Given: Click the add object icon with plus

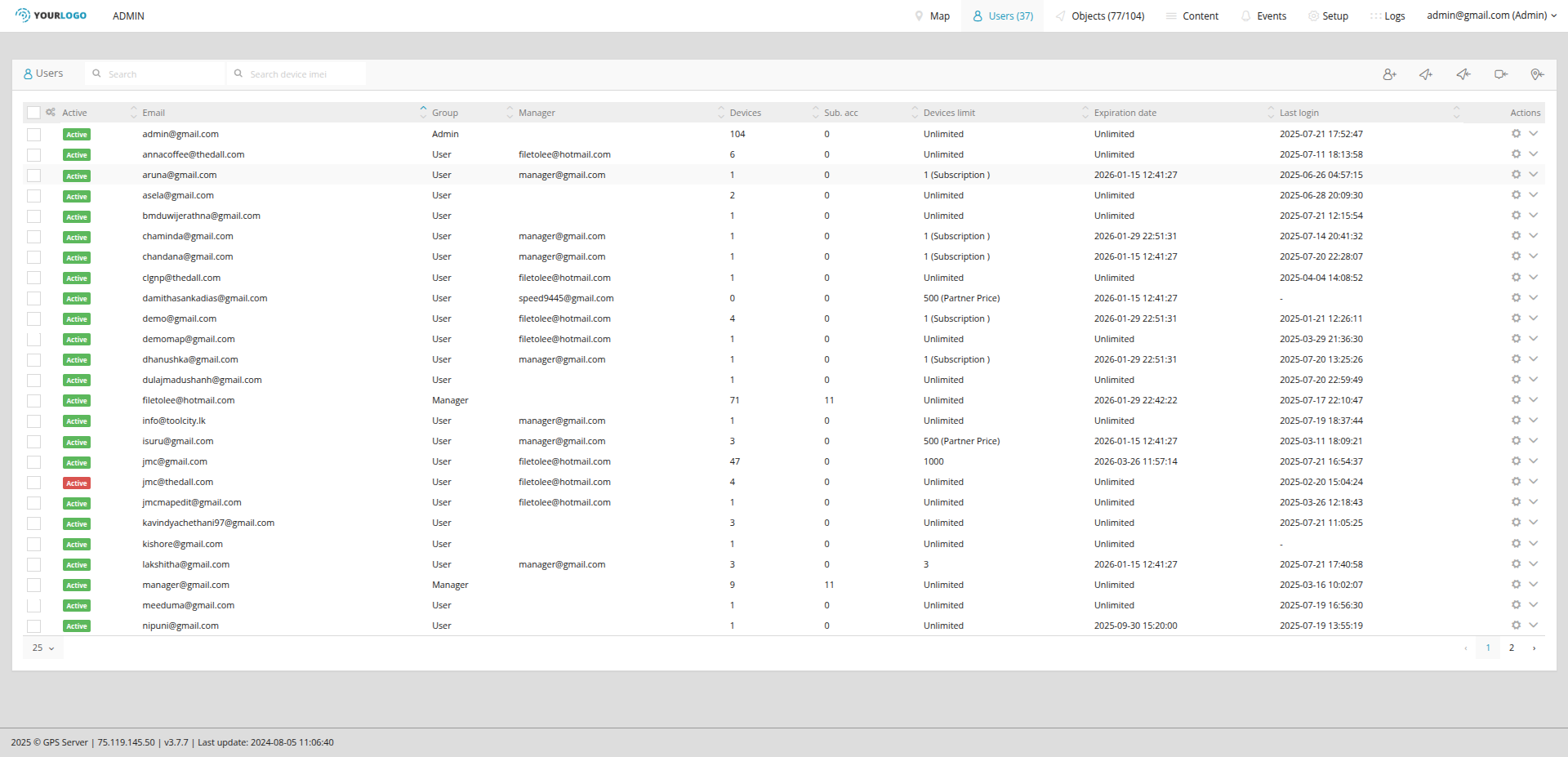Looking at the screenshot, I should point(1426,74).
